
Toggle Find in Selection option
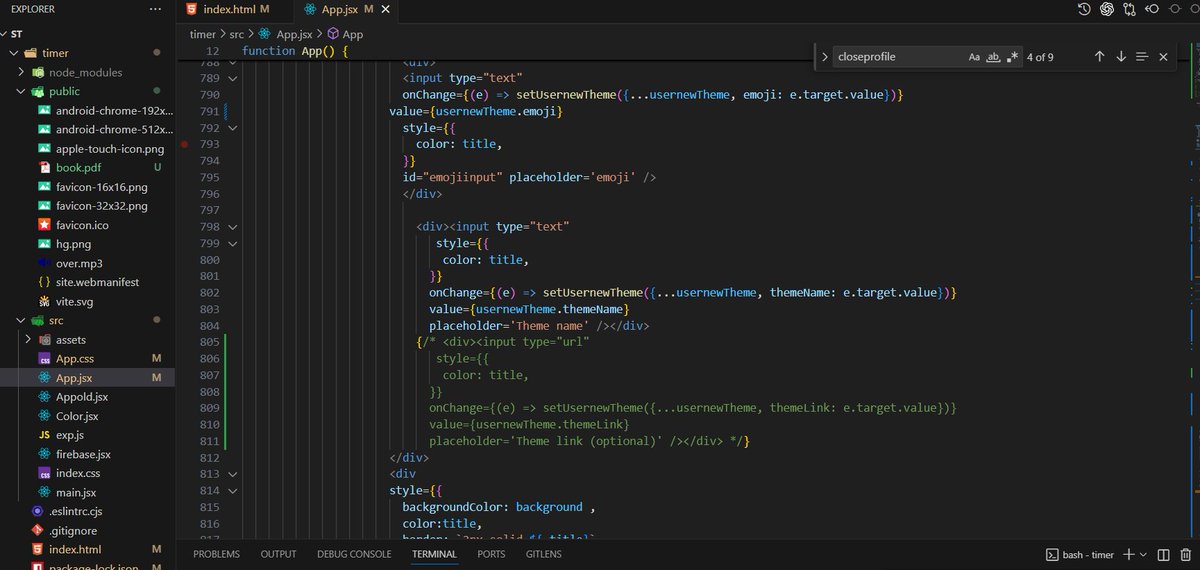(x=1142, y=57)
